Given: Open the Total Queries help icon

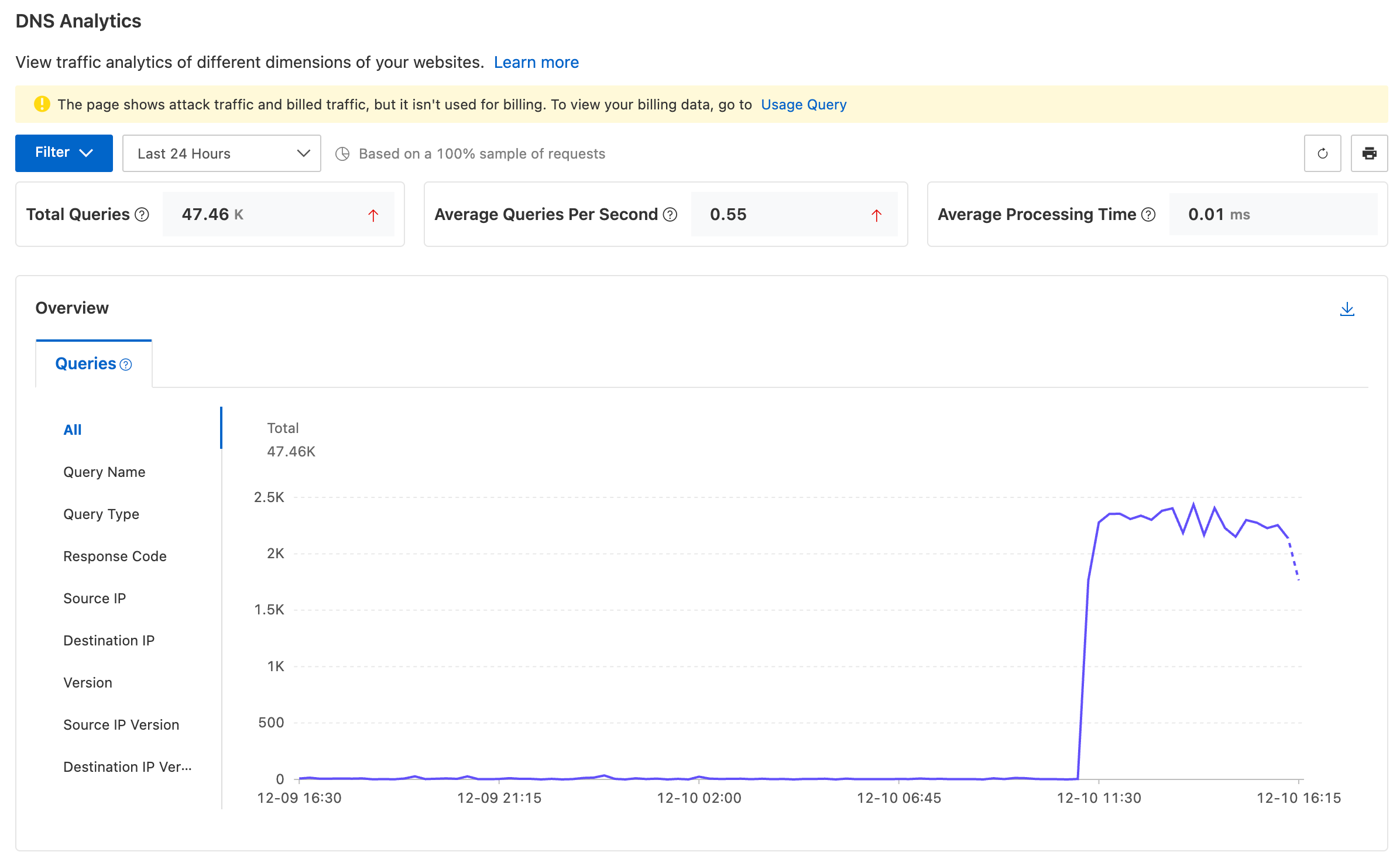Looking at the screenshot, I should pos(142,215).
